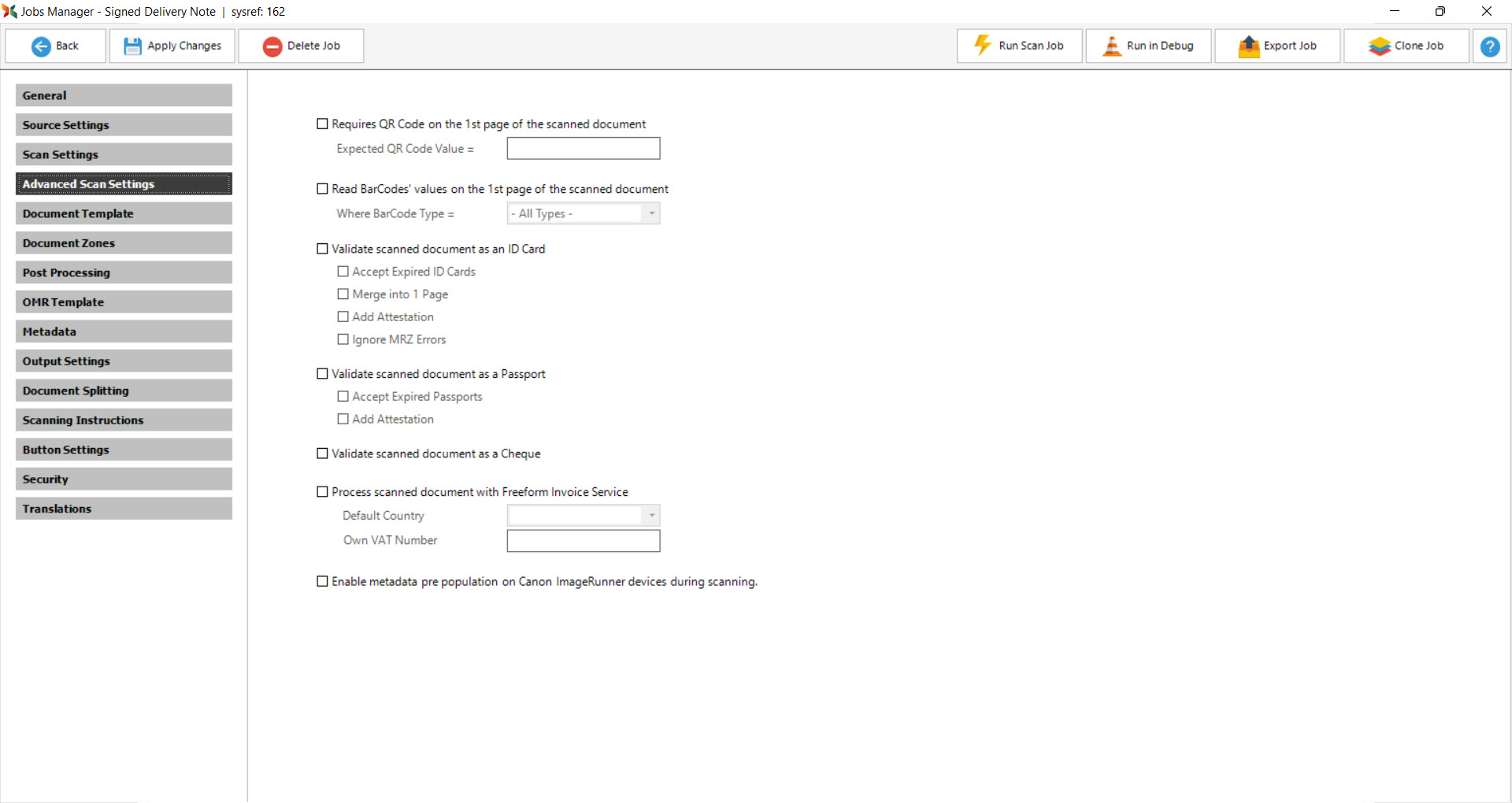
Task: Click the Expected QR Code Value field
Action: click(x=583, y=149)
